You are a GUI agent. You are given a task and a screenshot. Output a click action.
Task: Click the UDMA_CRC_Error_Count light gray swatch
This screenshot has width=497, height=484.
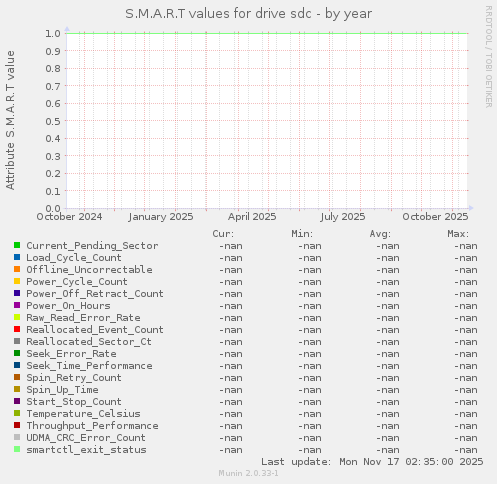pos(17,437)
